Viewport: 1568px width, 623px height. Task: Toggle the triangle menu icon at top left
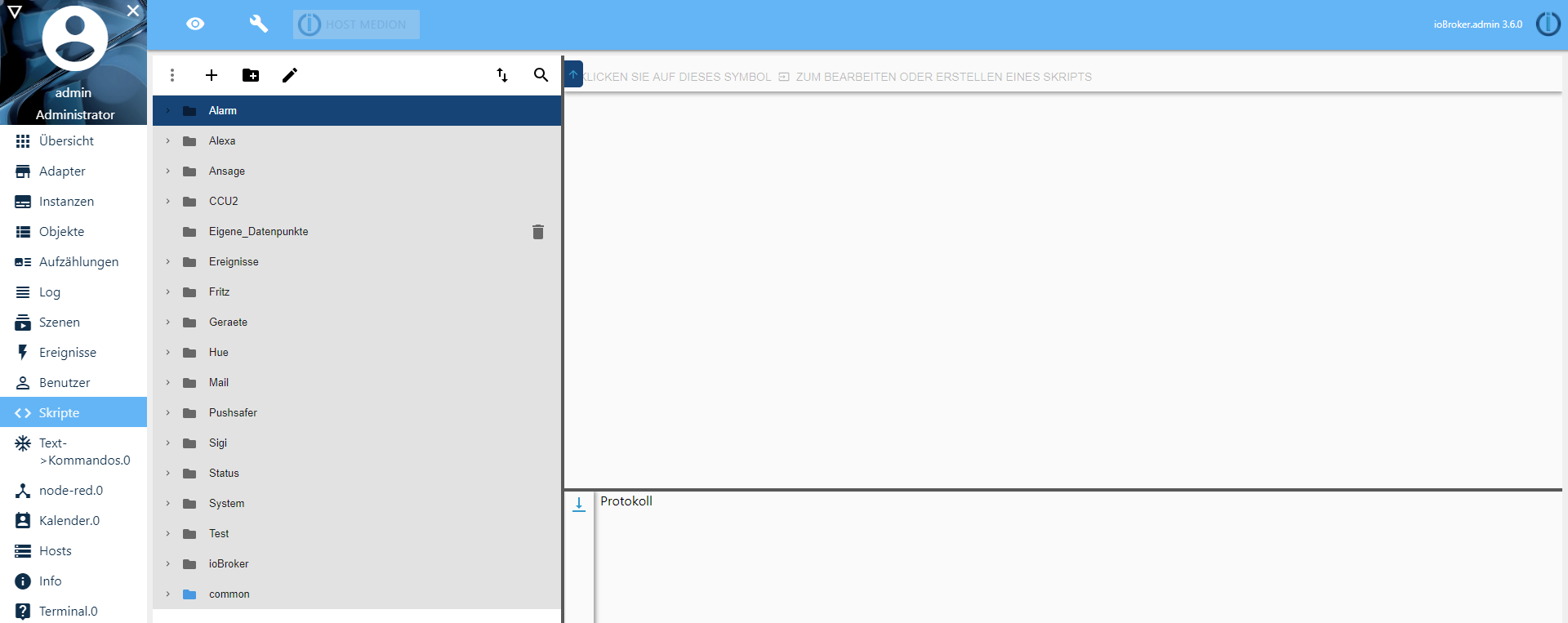14,11
